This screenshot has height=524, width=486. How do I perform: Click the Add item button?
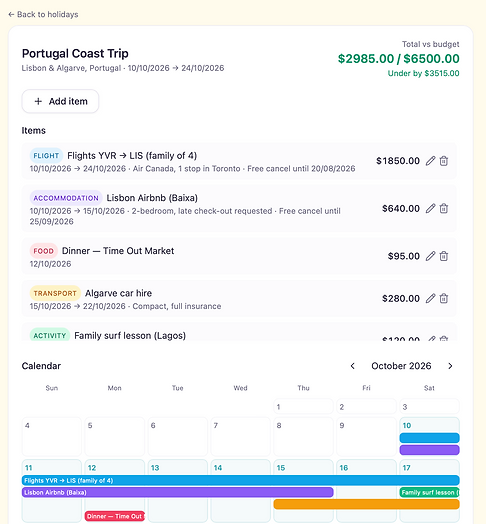60,101
